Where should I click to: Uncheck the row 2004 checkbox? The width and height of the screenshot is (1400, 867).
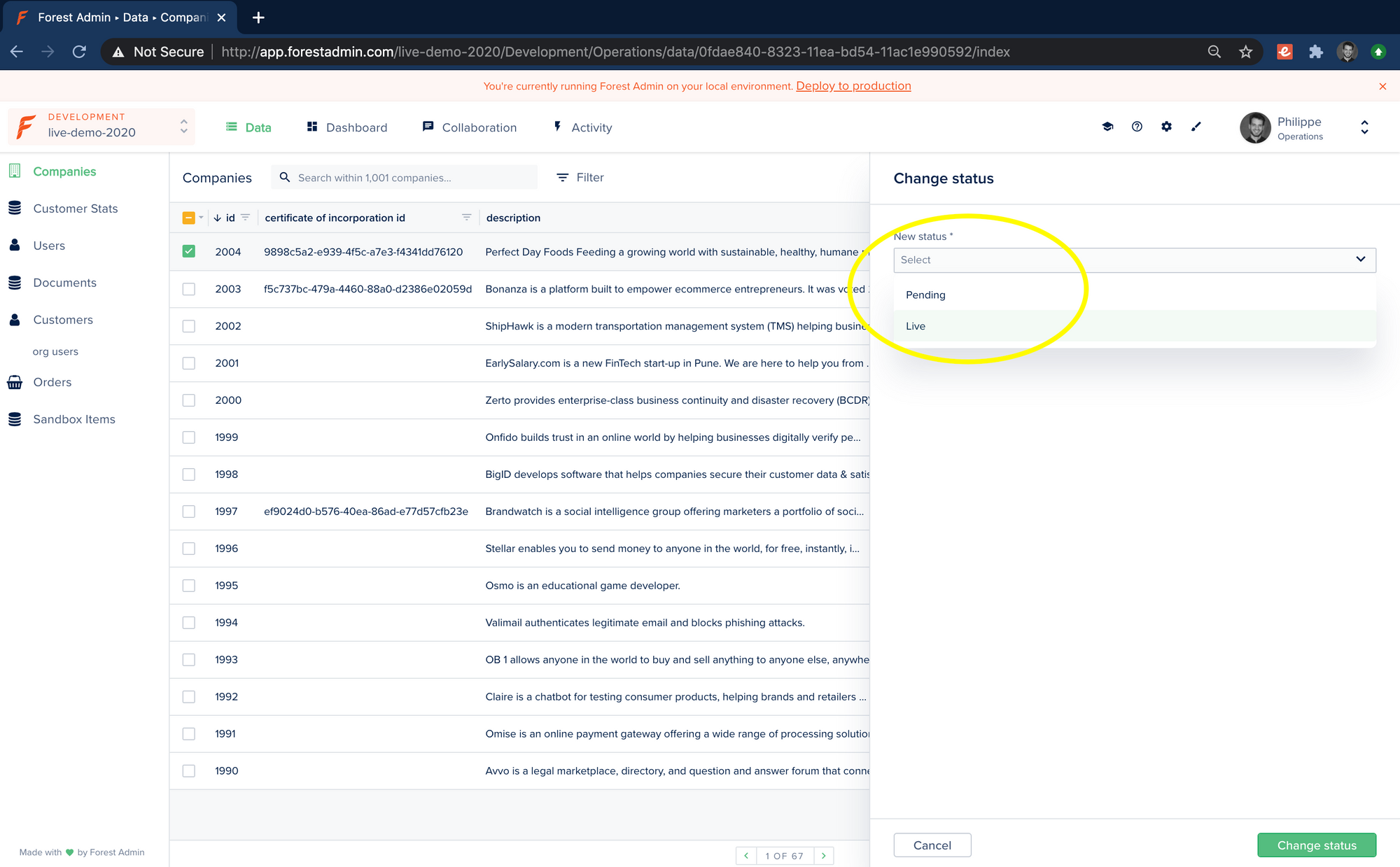tap(189, 251)
